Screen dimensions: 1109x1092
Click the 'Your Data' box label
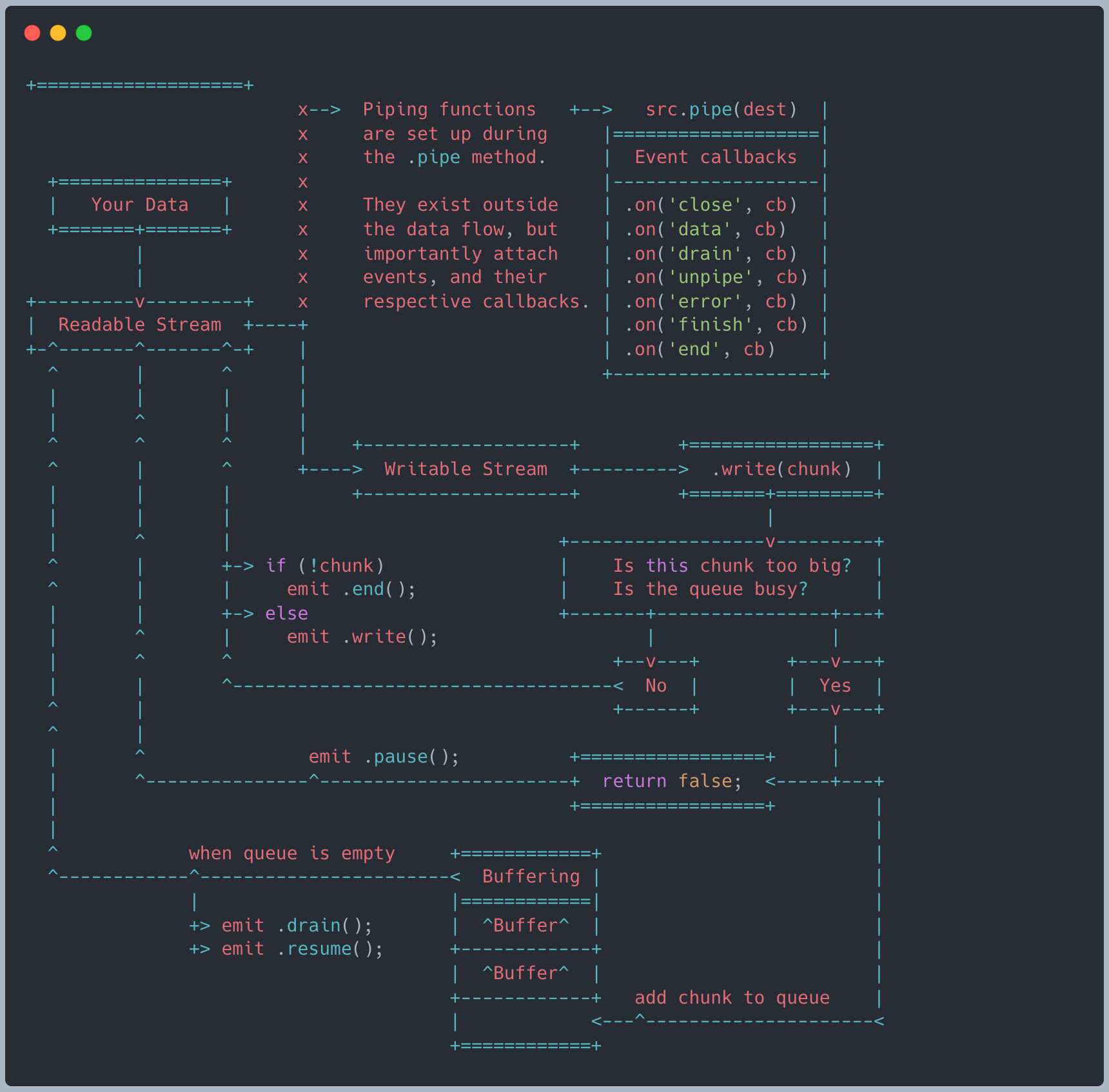pyautogui.click(x=140, y=205)
